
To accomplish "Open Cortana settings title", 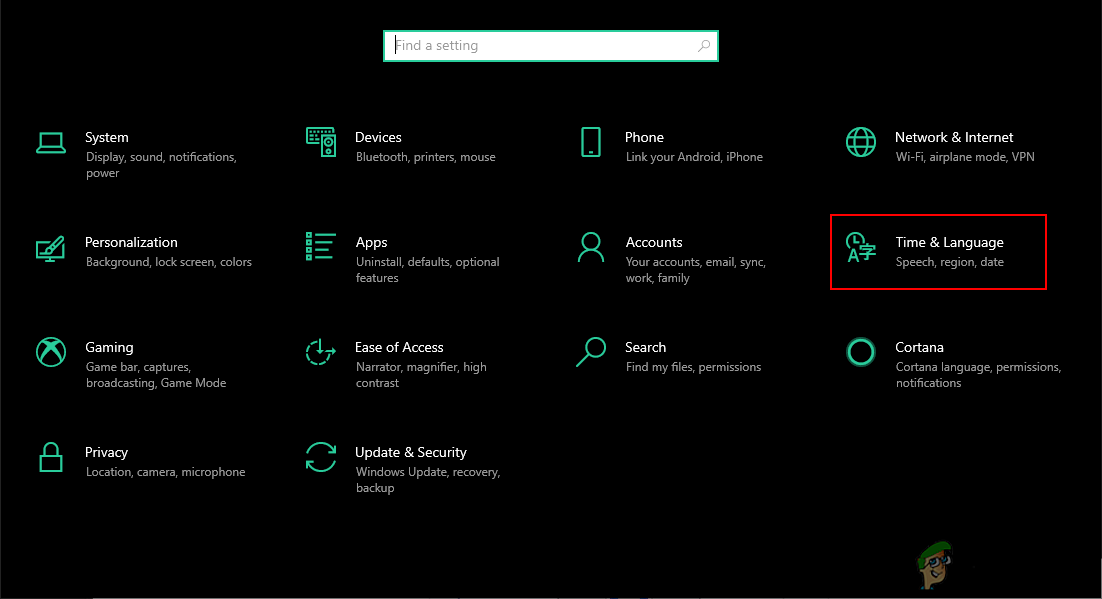I will [x=919, y=347].
